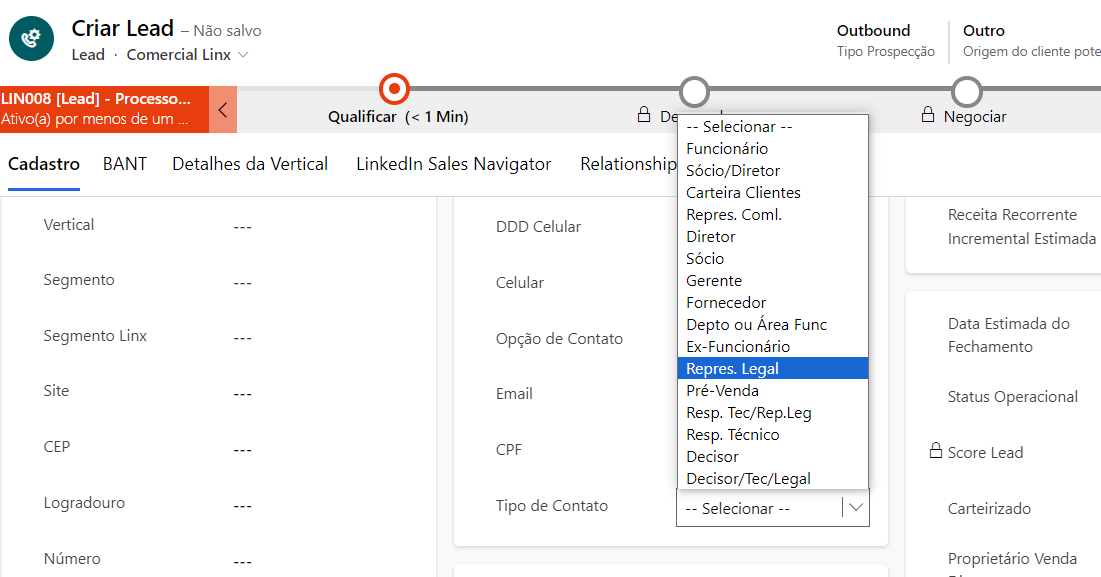
Task: Click the Logradouro field value
Action: 242,506
